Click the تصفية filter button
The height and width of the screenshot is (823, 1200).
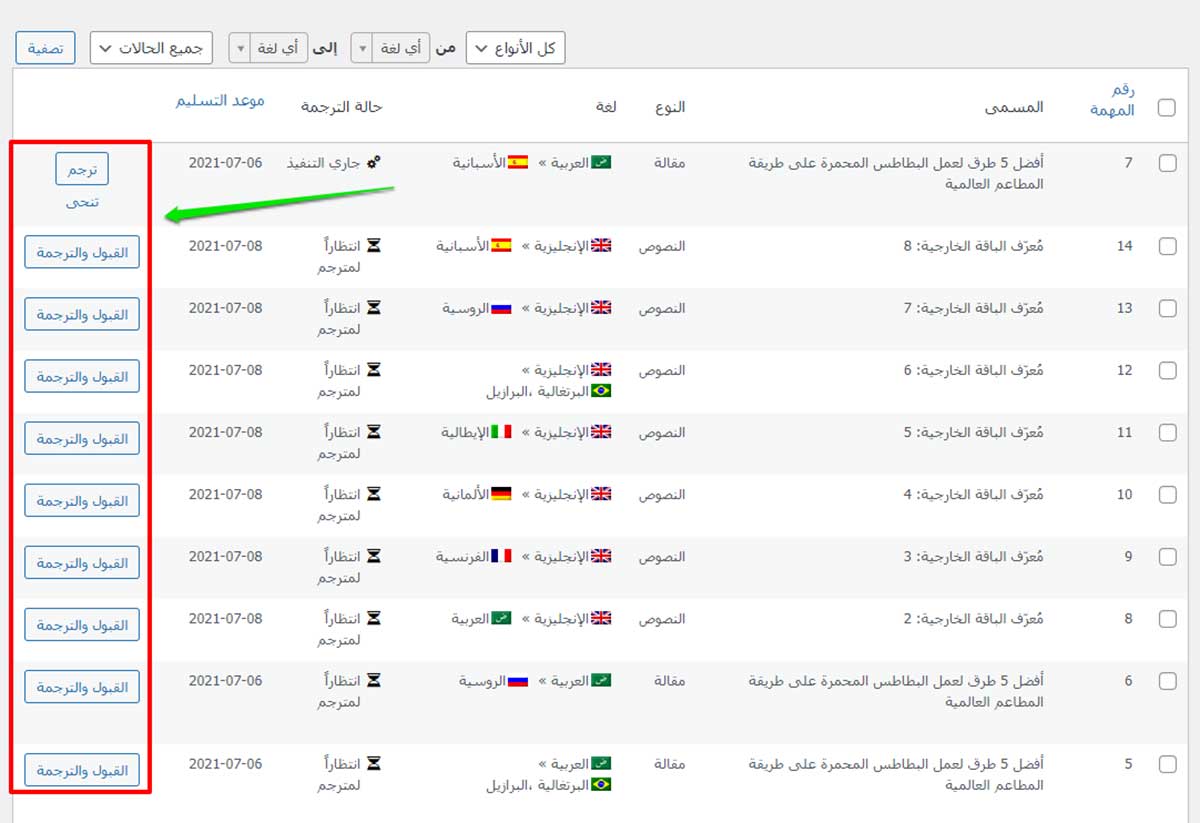pyautogui.click(x=46, y=48)
